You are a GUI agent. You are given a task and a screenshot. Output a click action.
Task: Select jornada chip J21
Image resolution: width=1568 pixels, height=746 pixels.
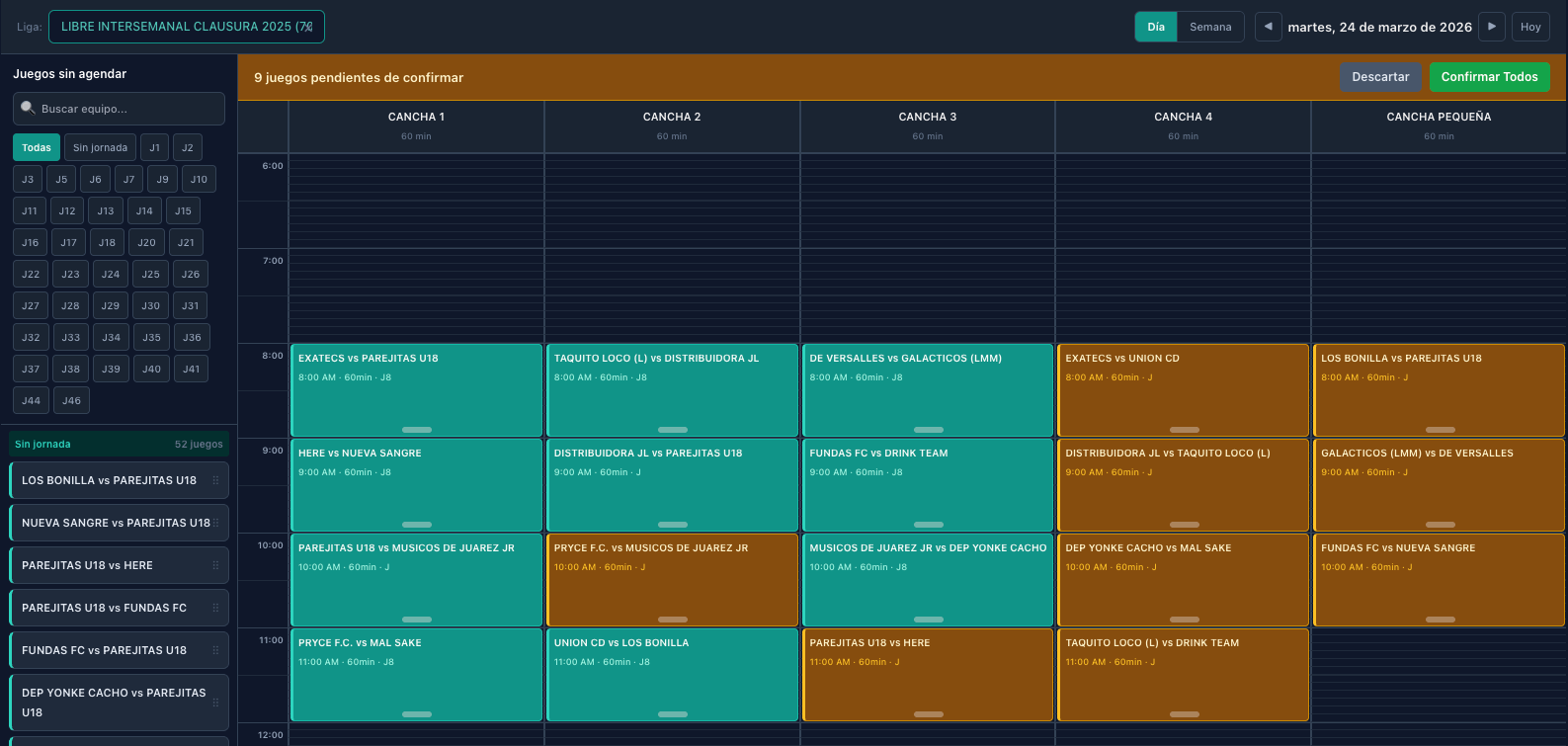[x=186, y=242]
